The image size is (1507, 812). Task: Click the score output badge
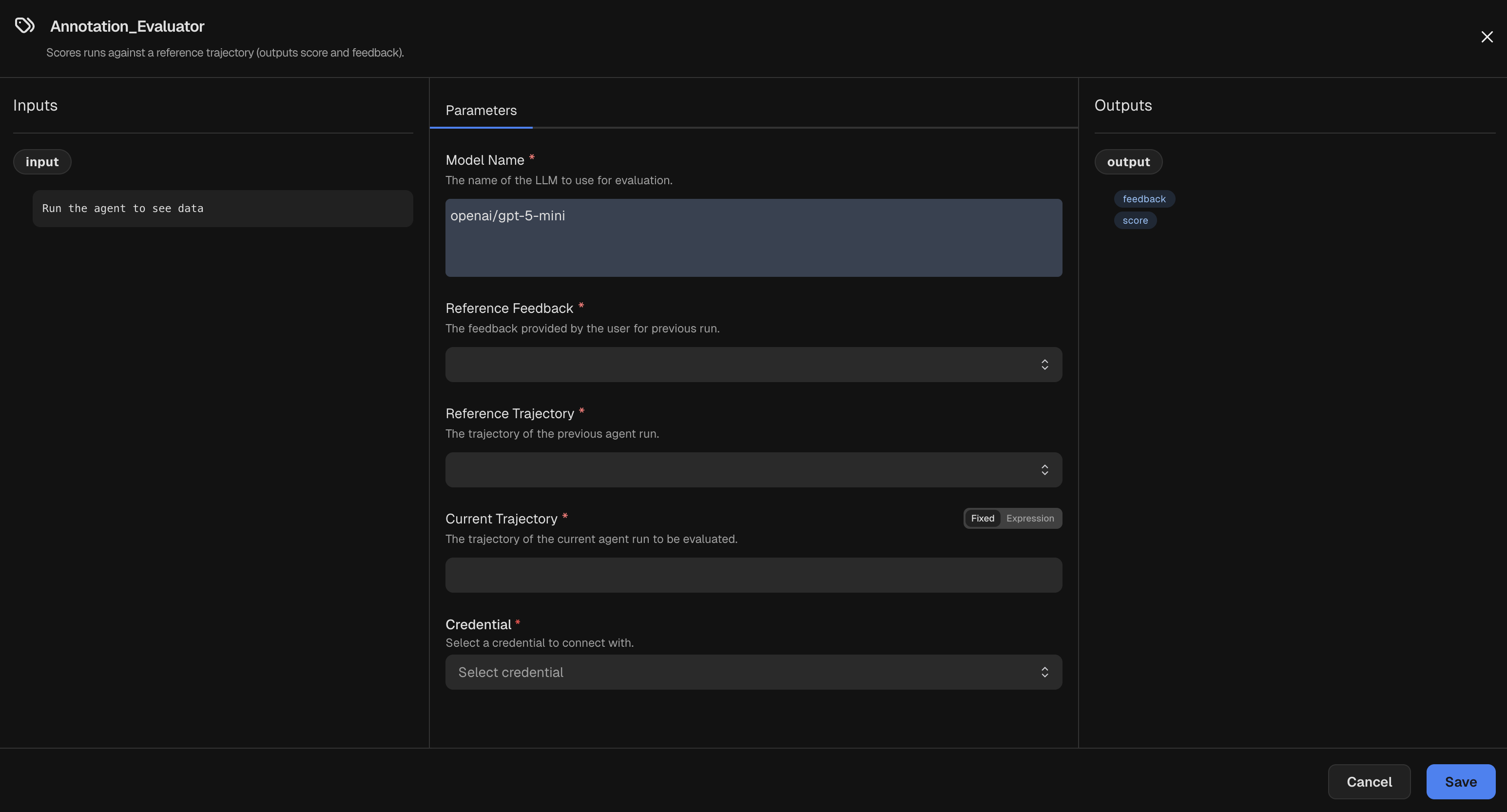tap(1135, 221)
